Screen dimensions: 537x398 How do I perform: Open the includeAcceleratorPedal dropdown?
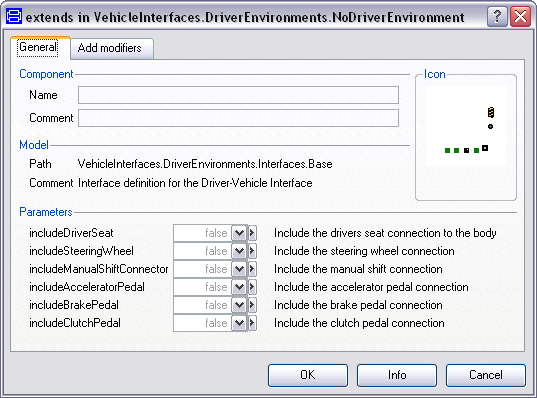coord(239,287)
